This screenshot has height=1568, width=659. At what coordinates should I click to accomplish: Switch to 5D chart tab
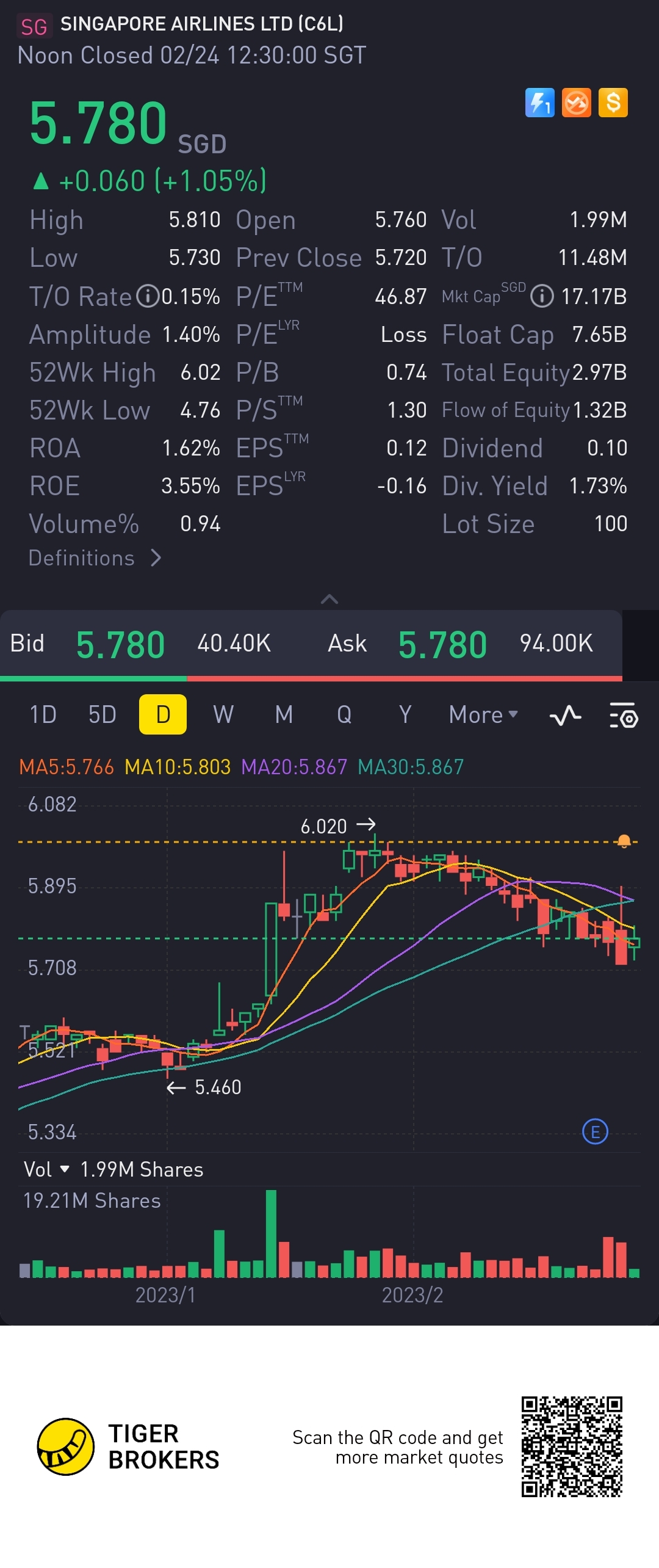point(102,714)
